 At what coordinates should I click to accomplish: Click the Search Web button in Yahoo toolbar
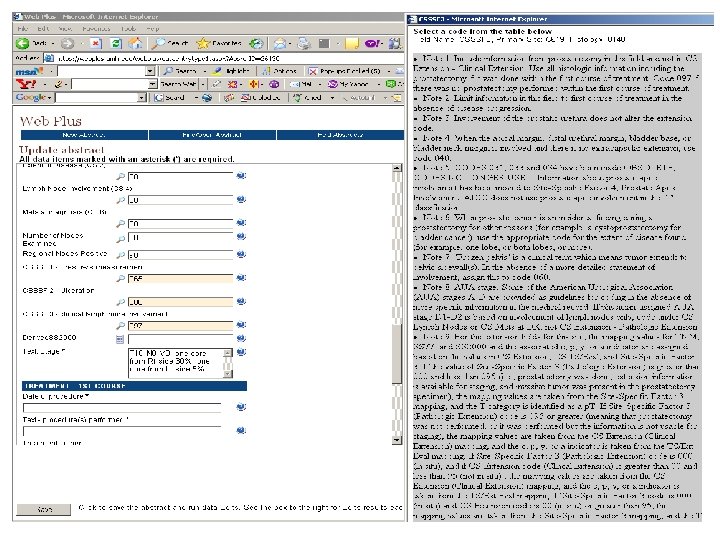click(178, 84)
